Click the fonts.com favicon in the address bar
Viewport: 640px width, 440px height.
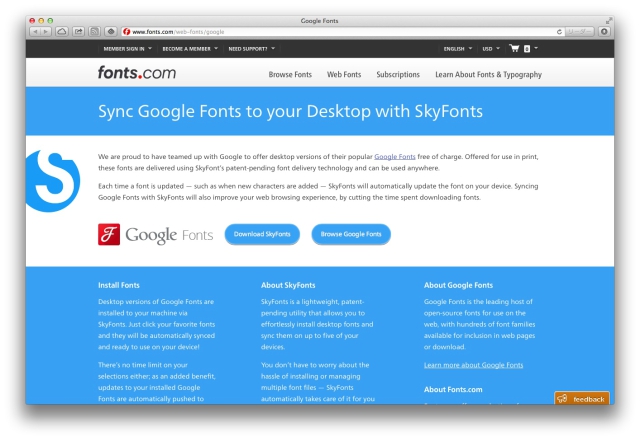click(127, 32)
